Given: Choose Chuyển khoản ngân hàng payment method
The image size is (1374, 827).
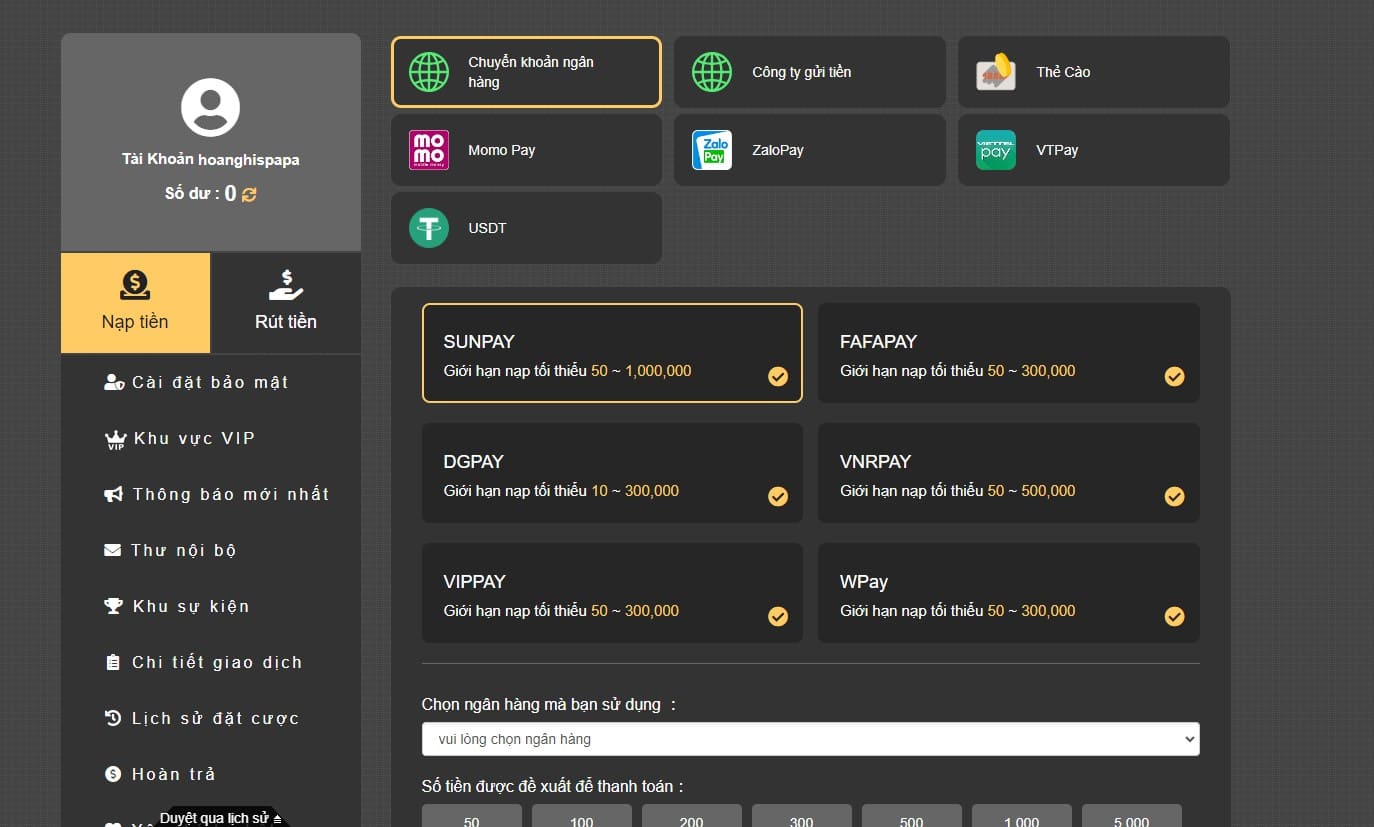Looking at the screenshot, I should (526, 72).
